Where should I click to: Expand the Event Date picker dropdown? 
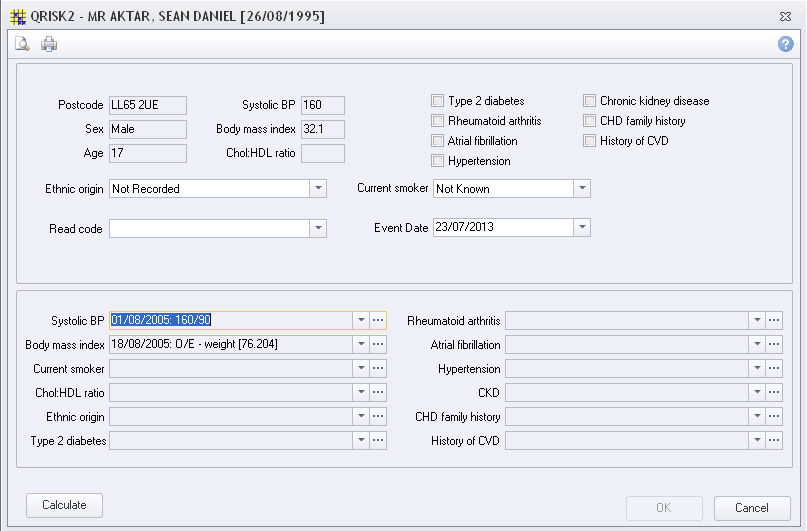point(582,228)
